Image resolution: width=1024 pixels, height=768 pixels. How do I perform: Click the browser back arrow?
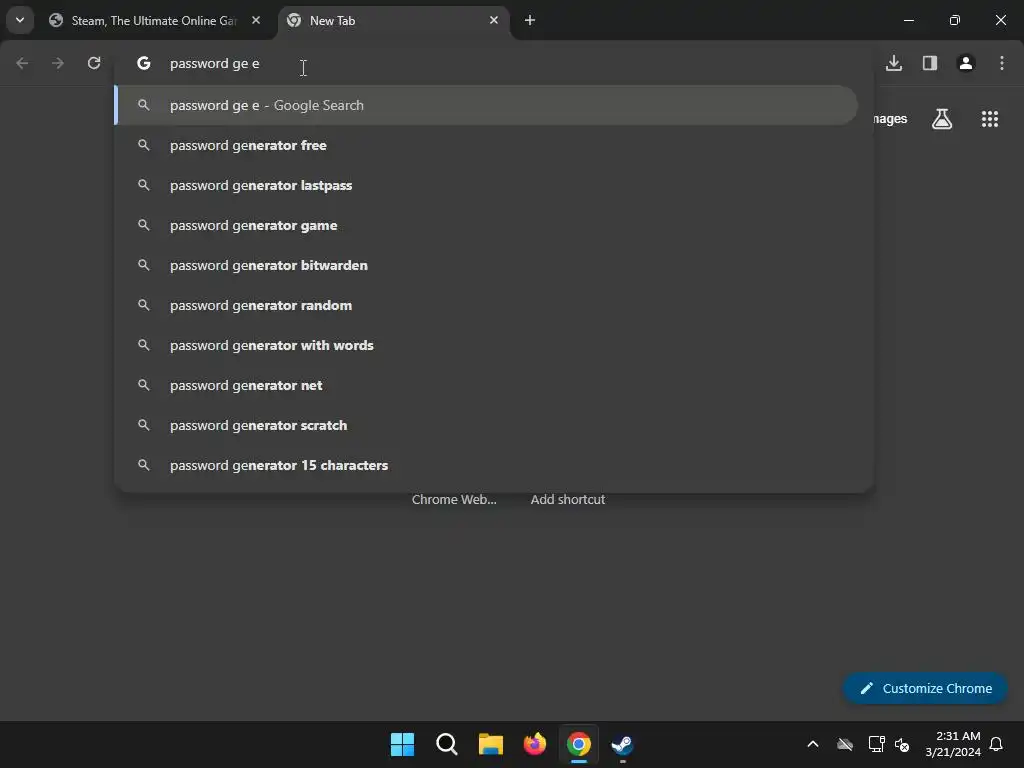click(x=22, y=63)
